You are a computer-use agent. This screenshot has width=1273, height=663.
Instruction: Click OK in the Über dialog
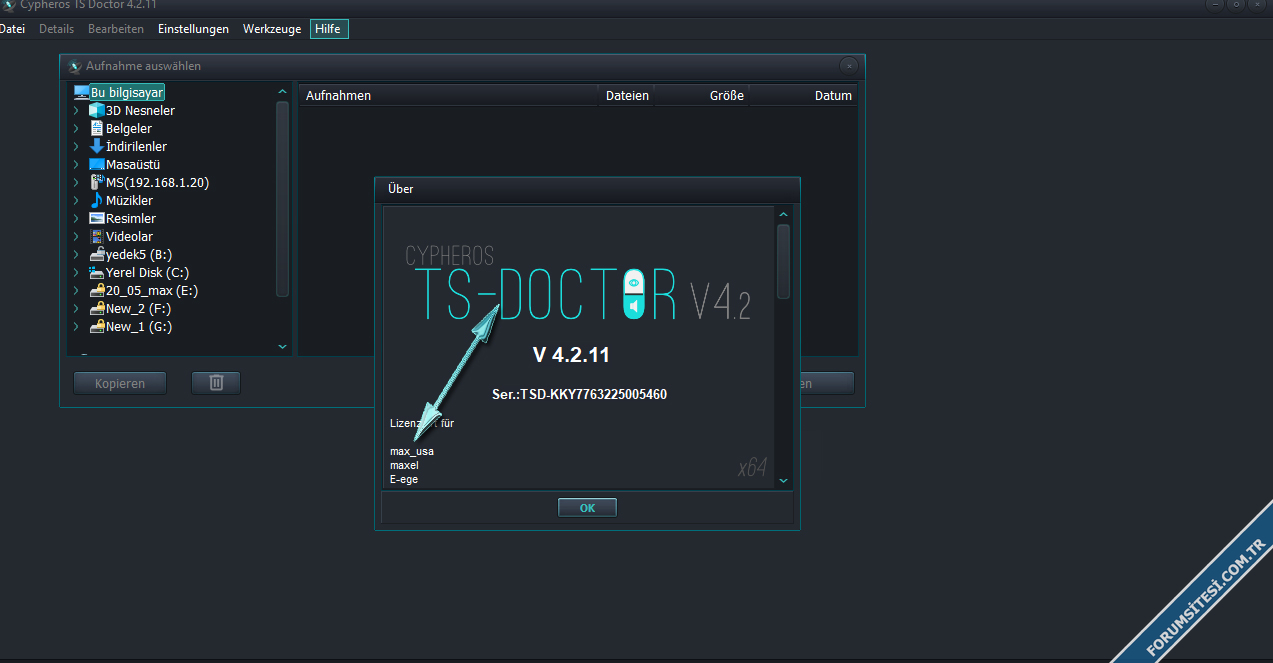pos(587,508)
